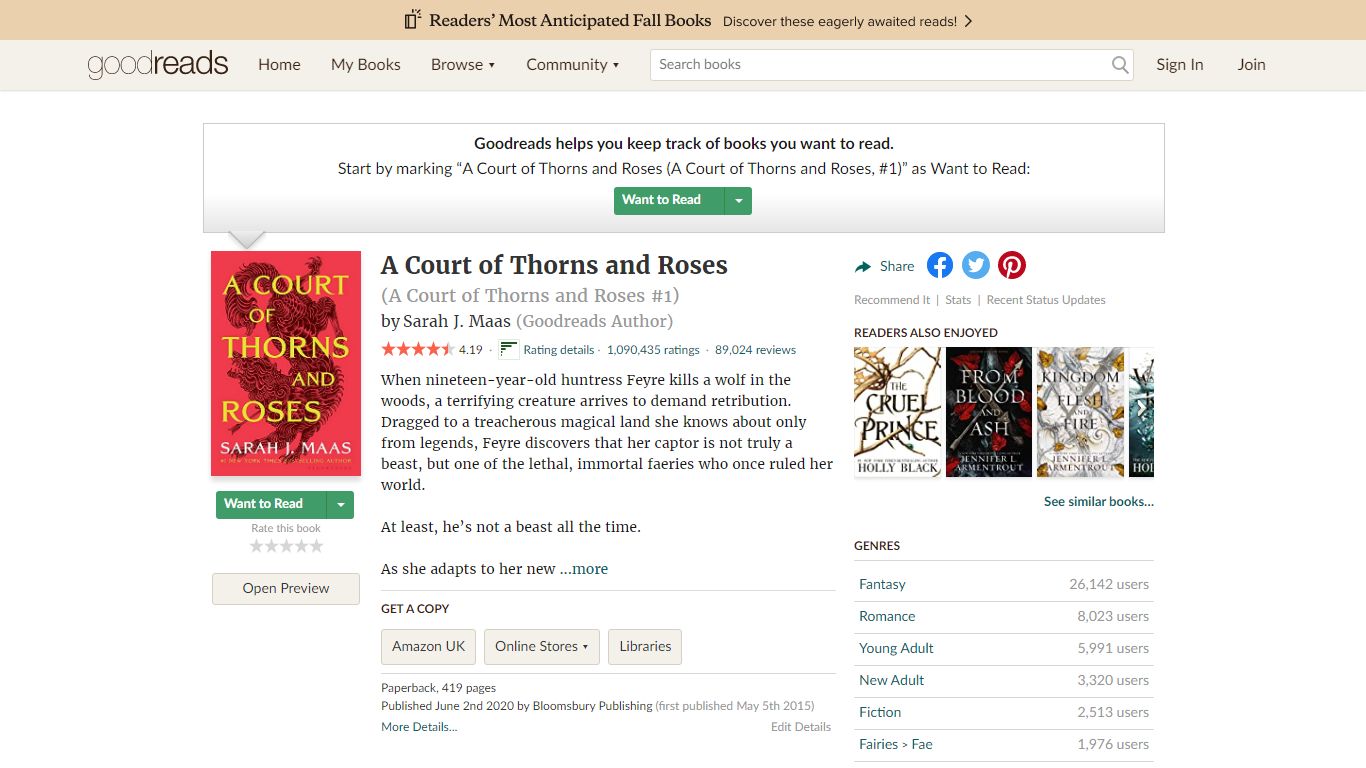
Task: Click the Goodreads logo
Action: click(x=158, y=65)
